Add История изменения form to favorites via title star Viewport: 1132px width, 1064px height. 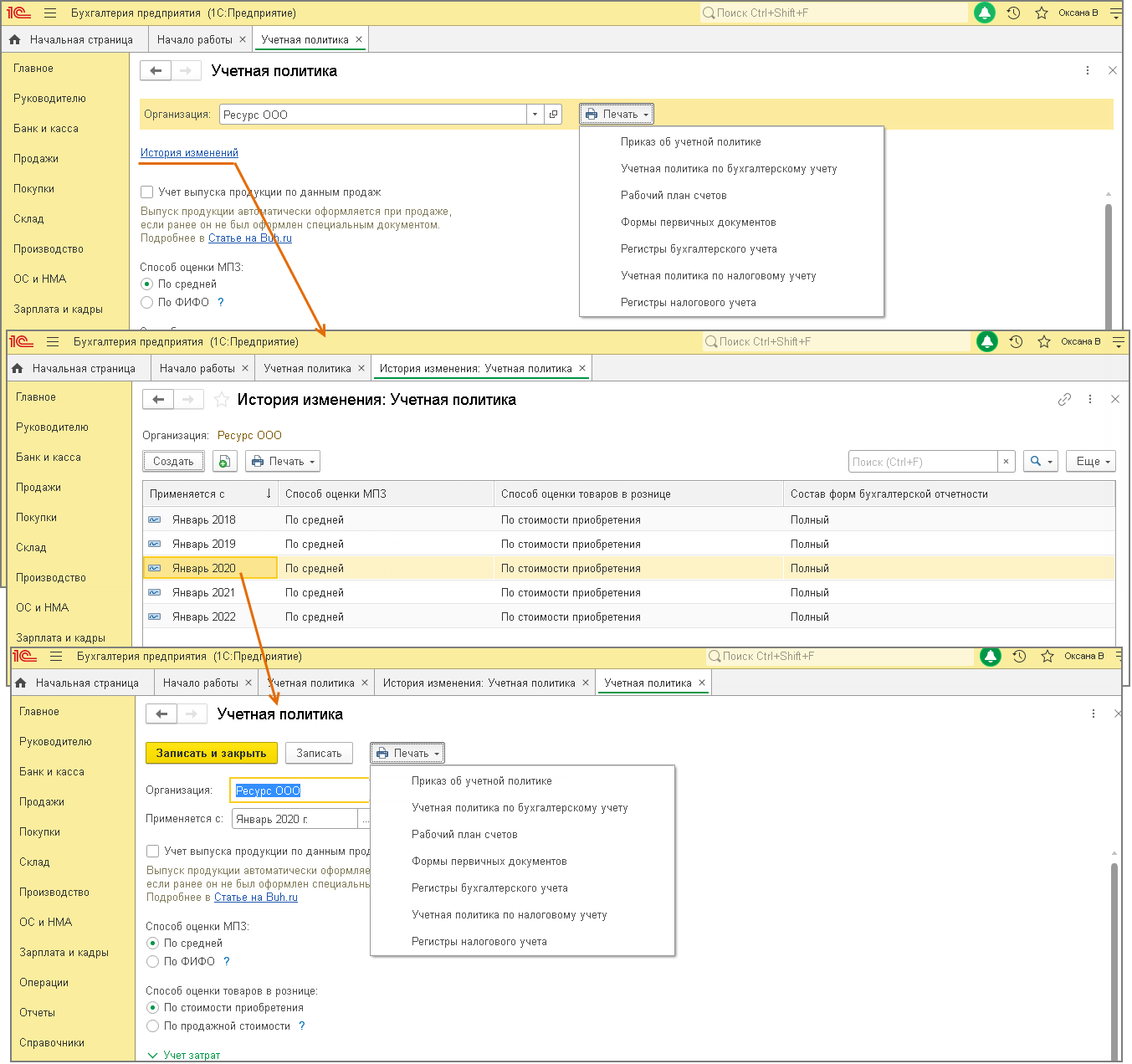coord(221,400)
